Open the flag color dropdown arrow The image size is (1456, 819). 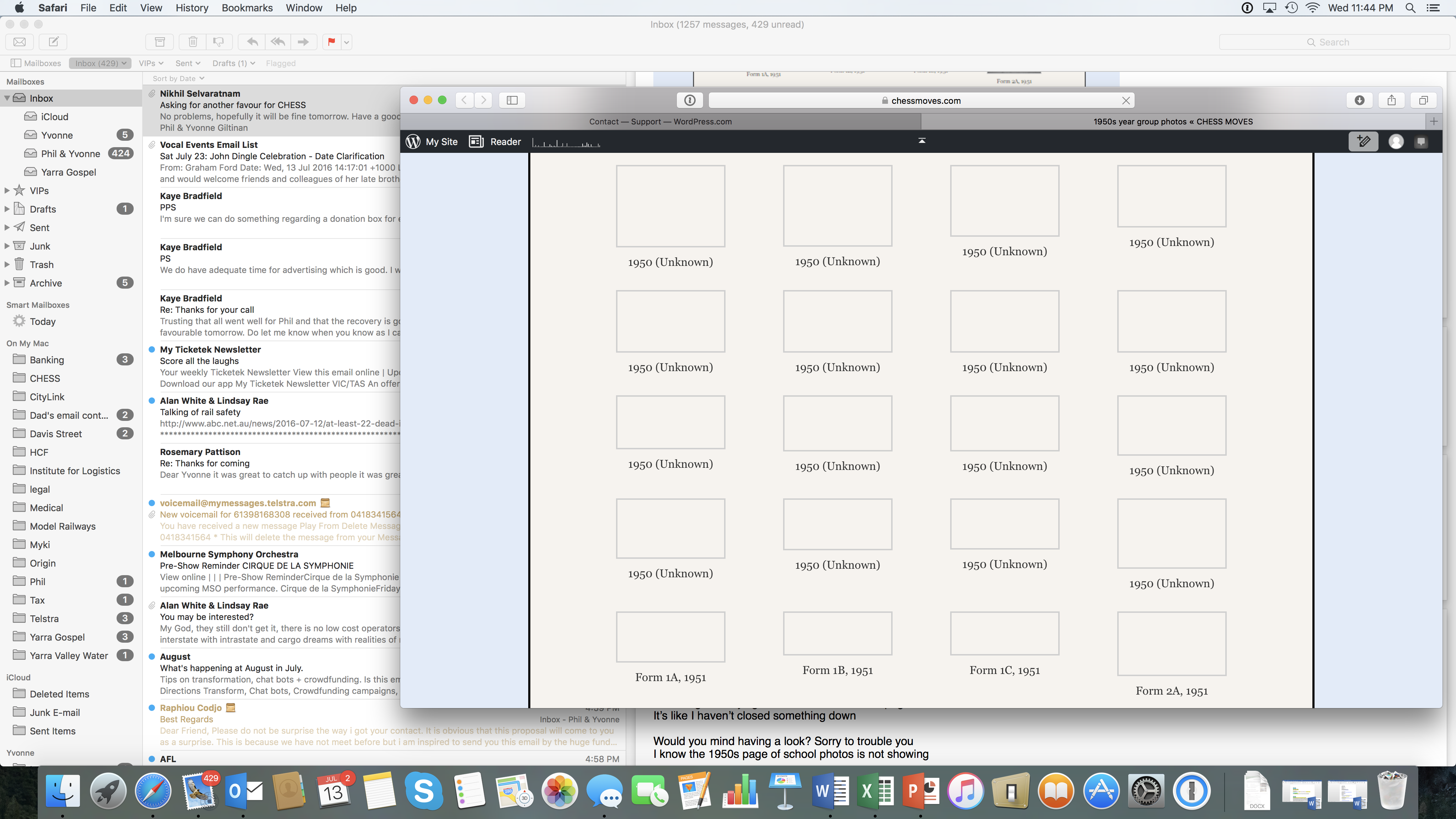click(347, 42)
